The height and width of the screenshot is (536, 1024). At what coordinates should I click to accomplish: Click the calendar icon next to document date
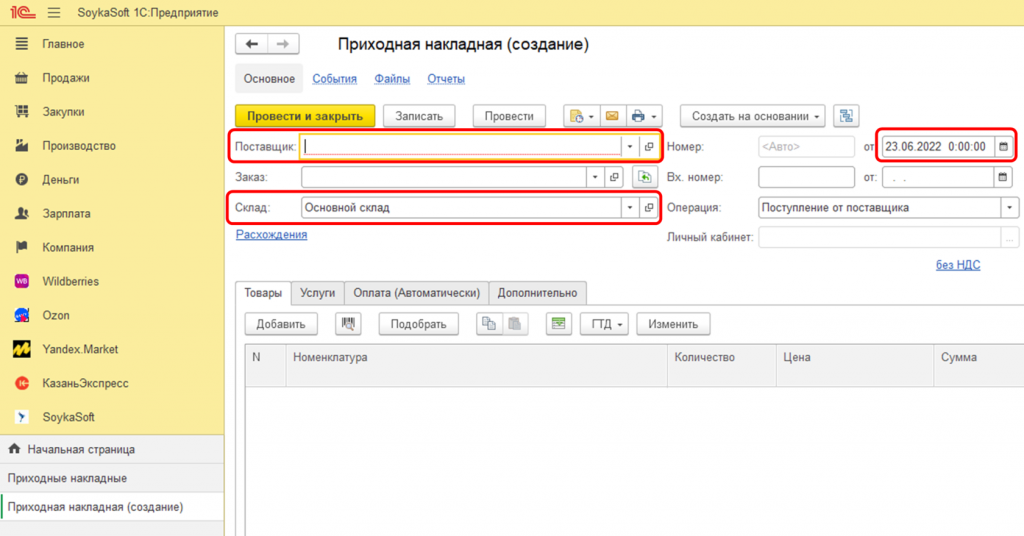click(1003, 147)
